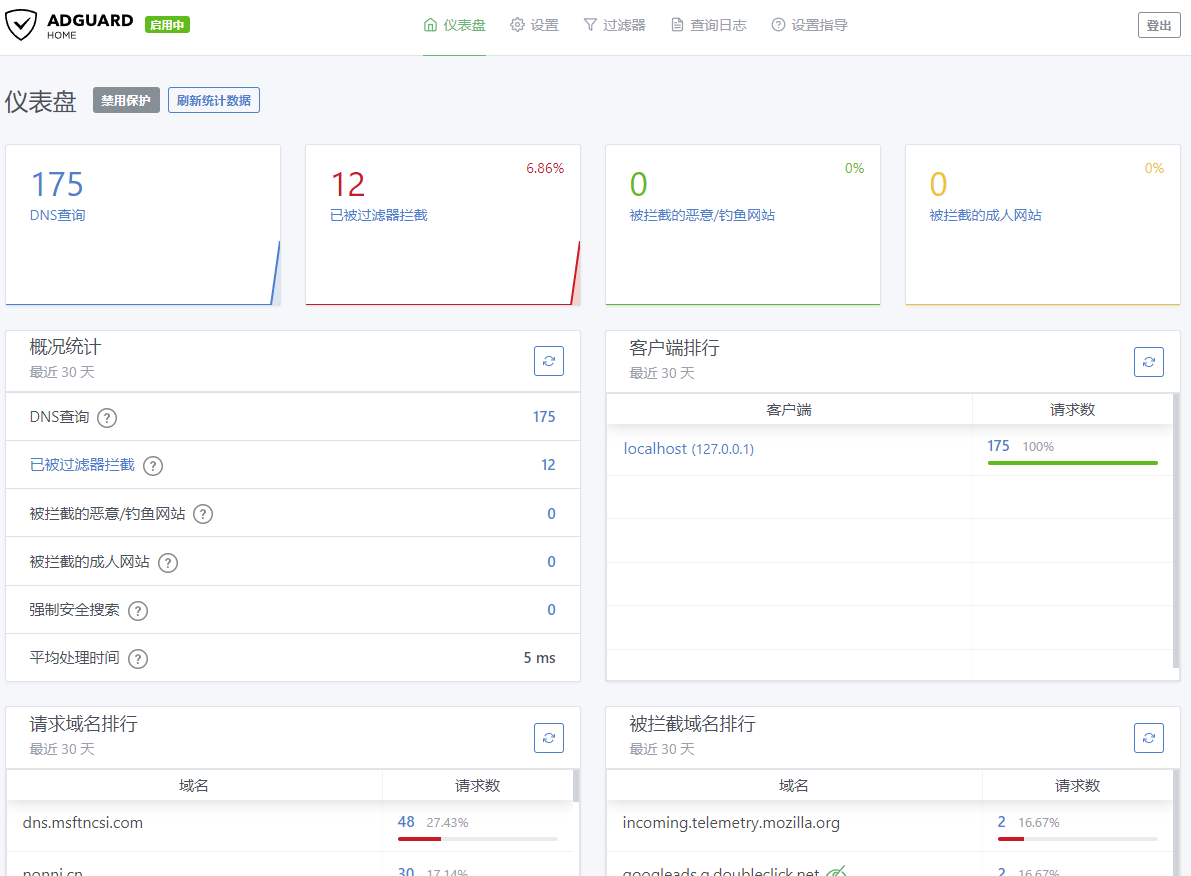Viewport: 1191px width, 876px height.
Task: Click the green localhost request progress bar
Action: click(1072, 463)
